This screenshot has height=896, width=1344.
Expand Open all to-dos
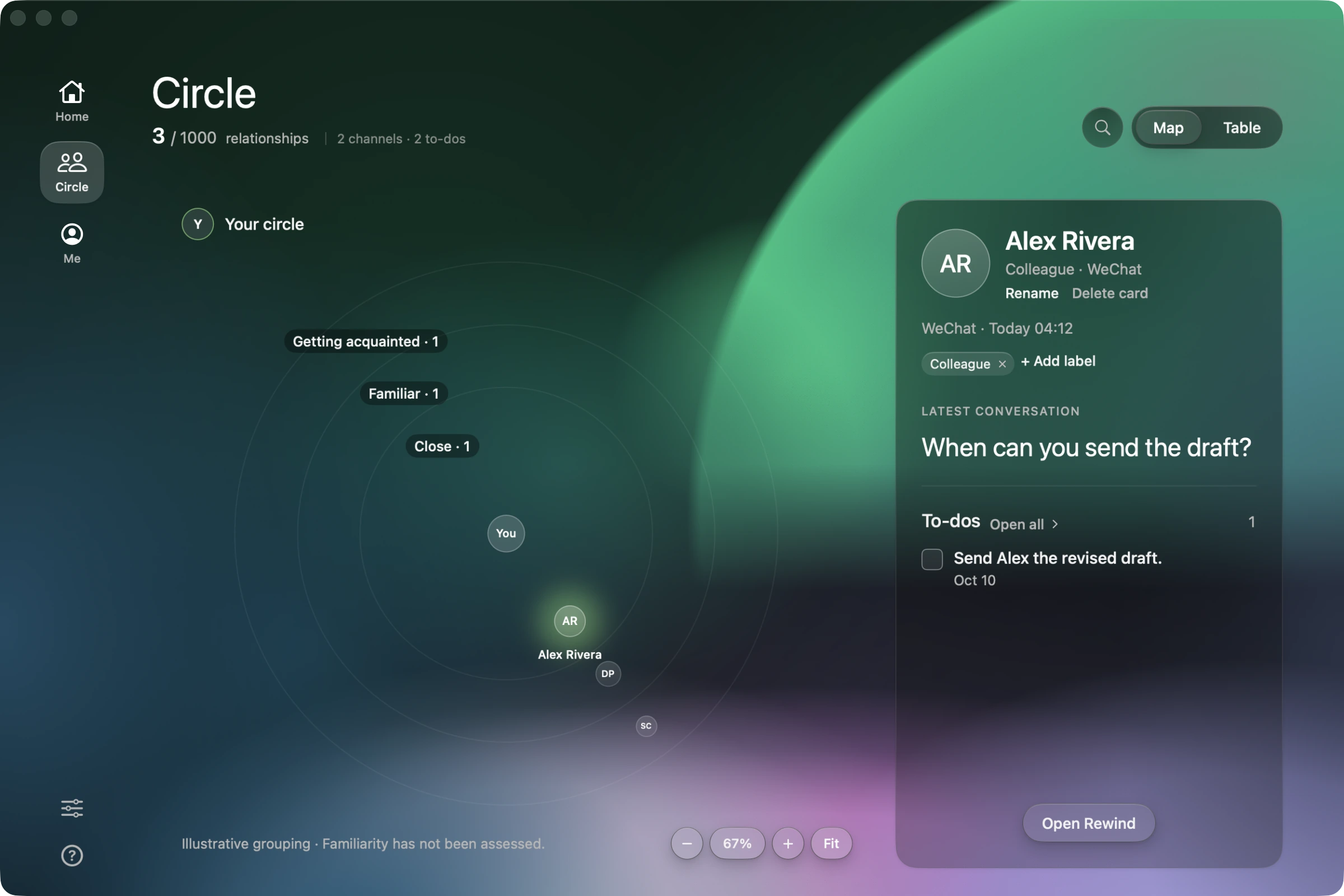(x=1024, y=524)
